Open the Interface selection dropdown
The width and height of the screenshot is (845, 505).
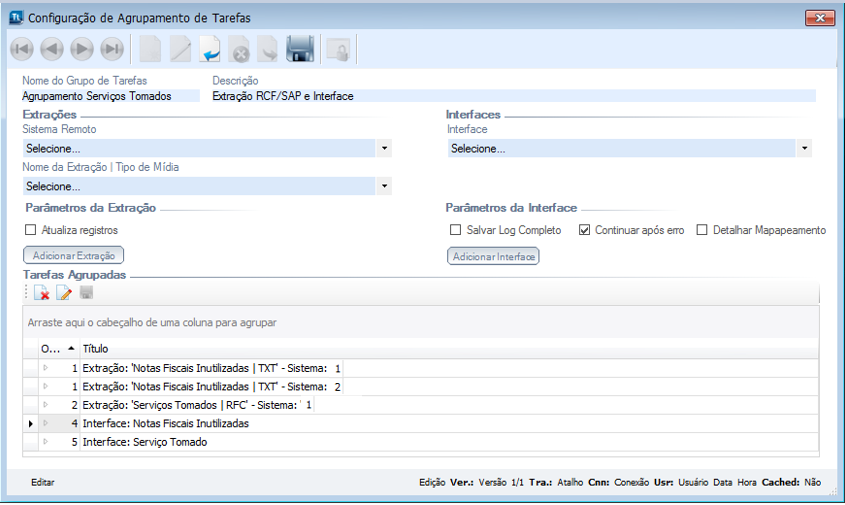(x=804, y=149)
